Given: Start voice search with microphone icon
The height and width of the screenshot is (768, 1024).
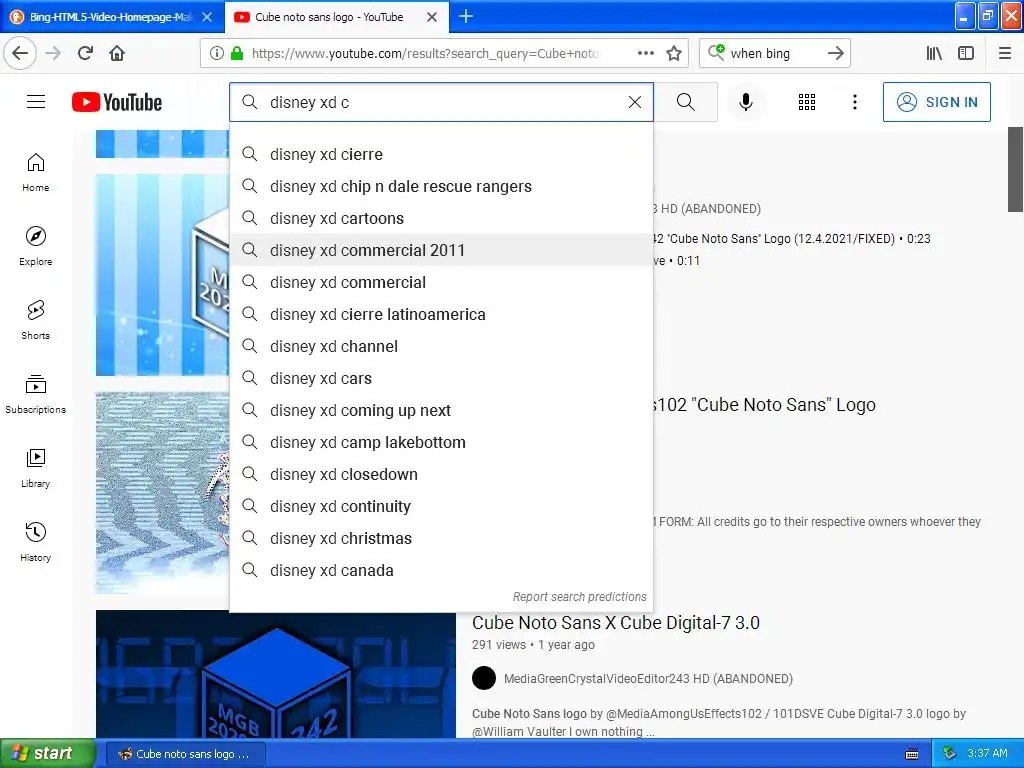Looking at the screenshot, I should 746,102.
